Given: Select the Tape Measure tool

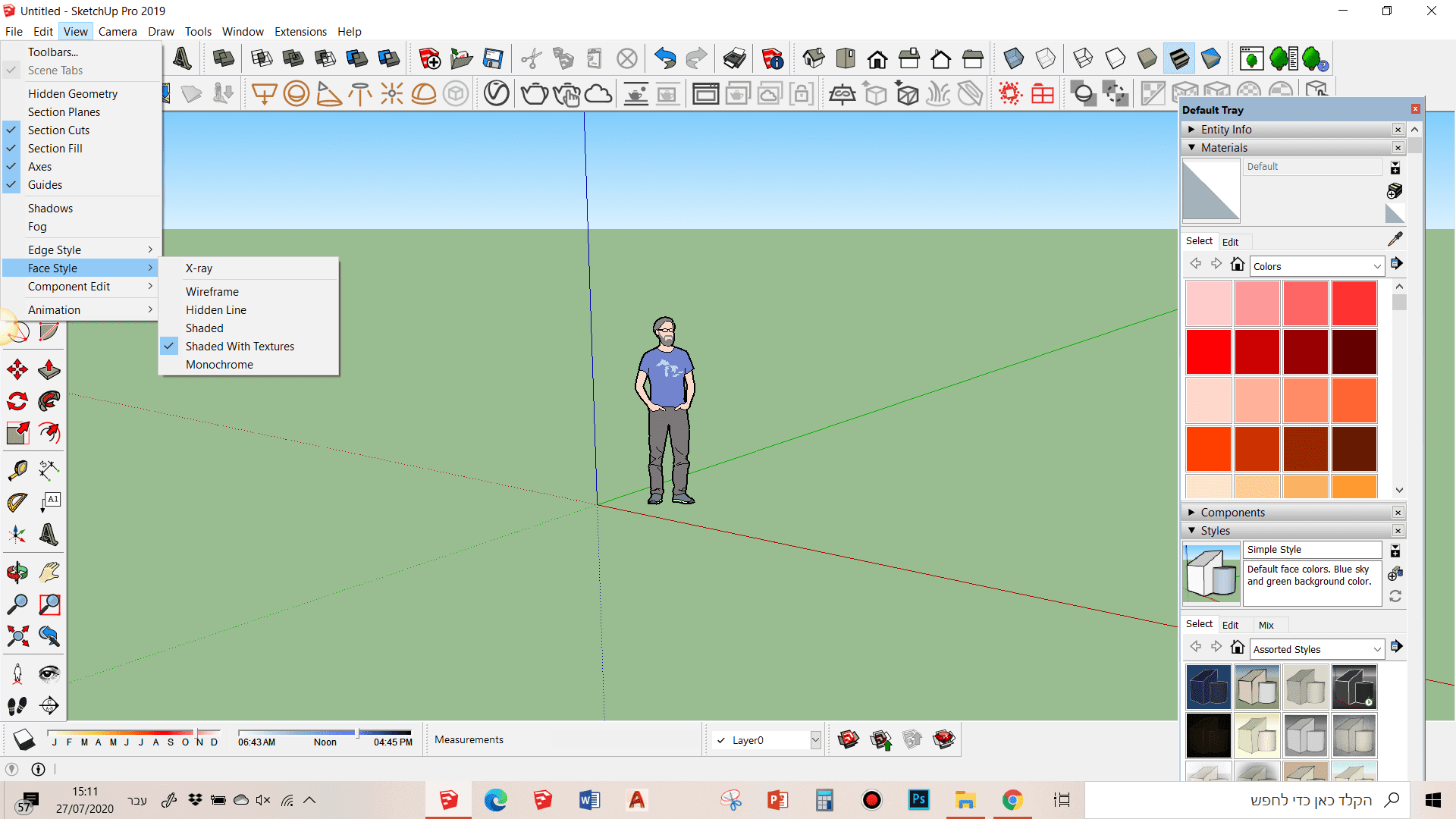Looking at the screenshot, I should tap(17, 470).
